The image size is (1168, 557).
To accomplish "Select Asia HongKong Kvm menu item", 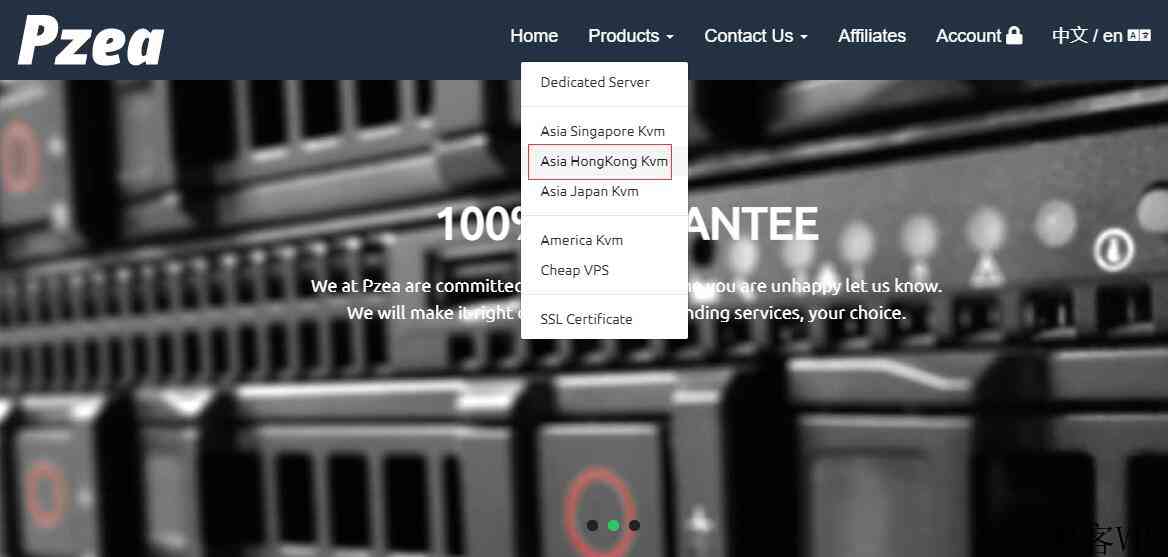I will [603, 161].
